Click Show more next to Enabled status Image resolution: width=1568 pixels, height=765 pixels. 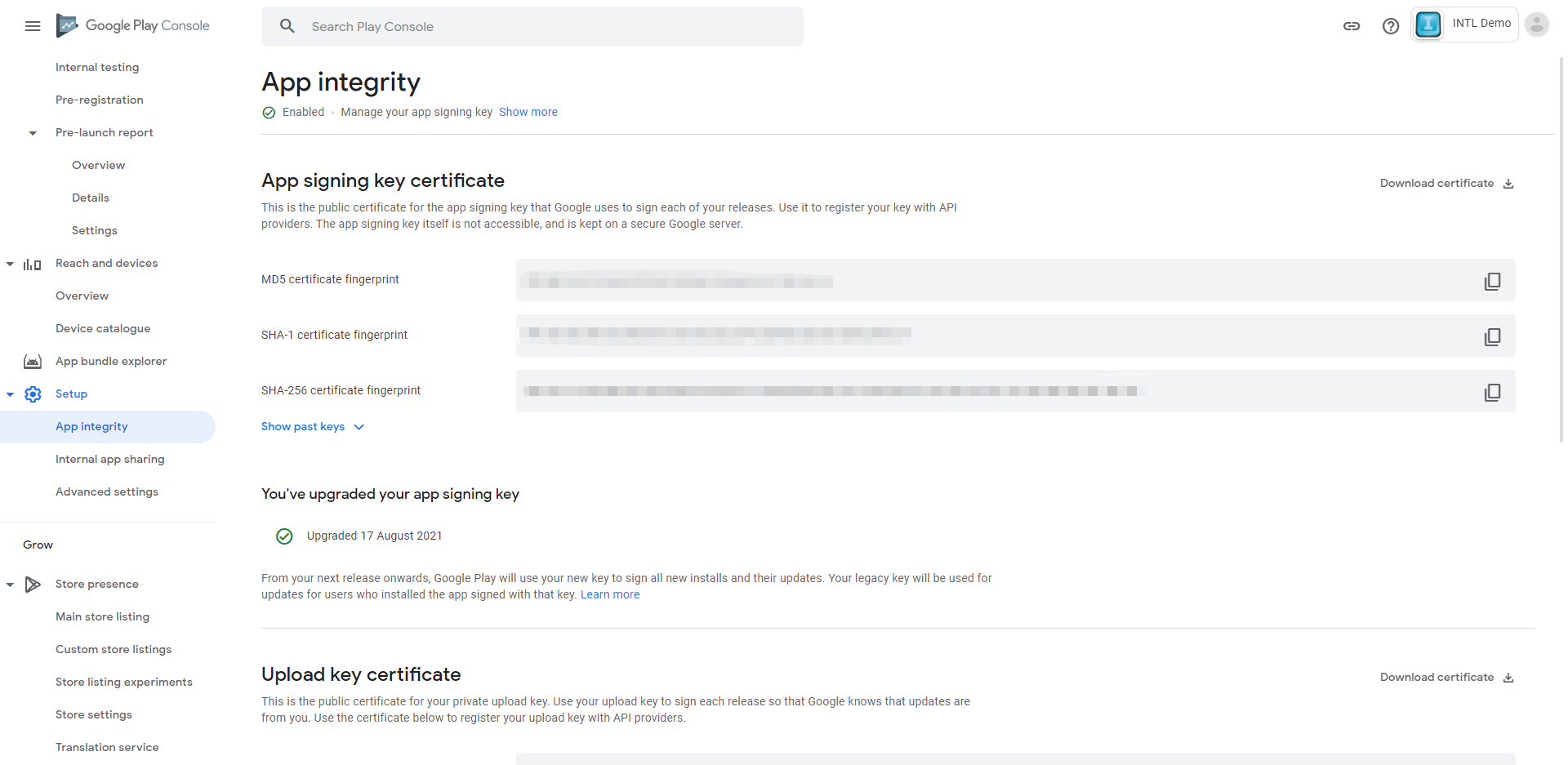(528, 112)
